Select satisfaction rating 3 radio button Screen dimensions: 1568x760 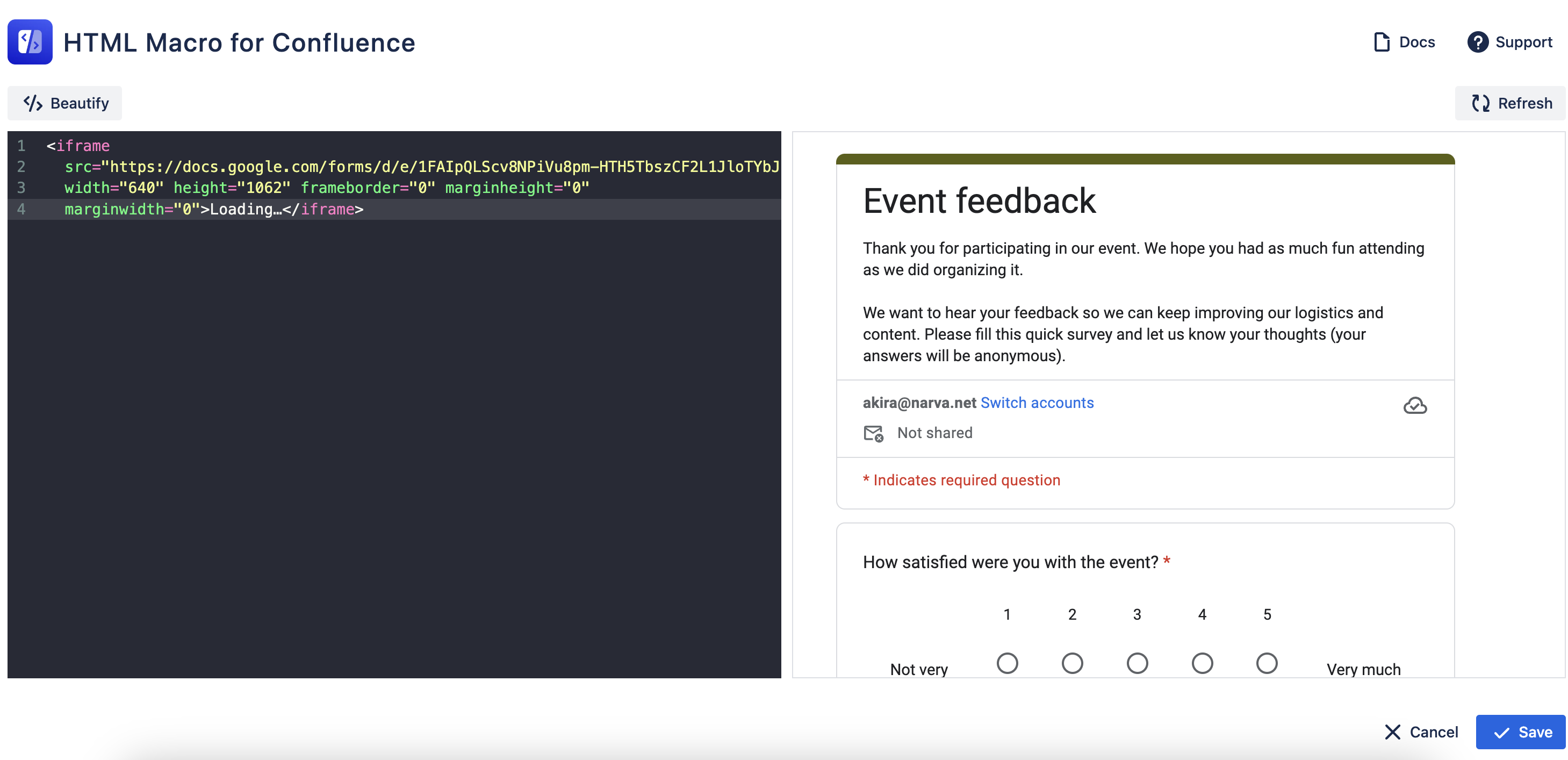(1137, 663)
